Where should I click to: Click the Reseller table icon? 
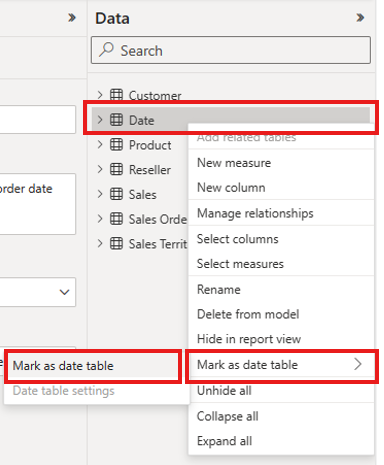(x=116, y=169)
